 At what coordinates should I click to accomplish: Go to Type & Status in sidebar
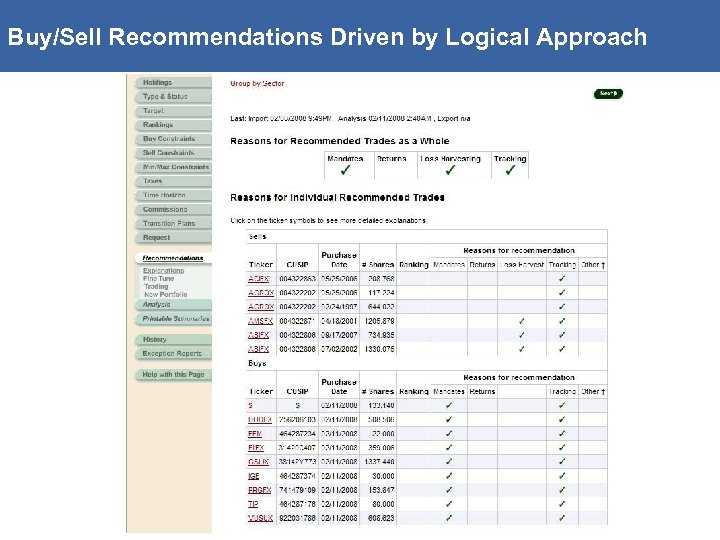(x=174, y=97)
